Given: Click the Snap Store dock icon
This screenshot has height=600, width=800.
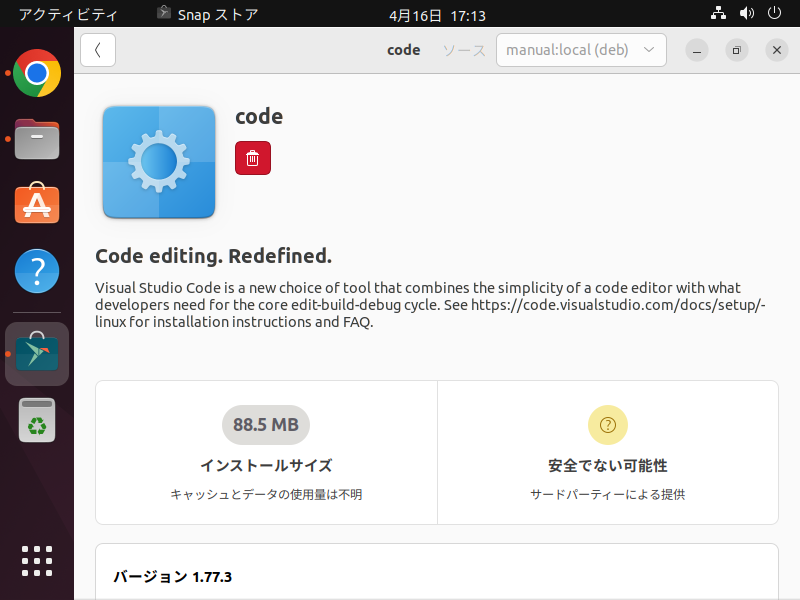Looking at the screenshot, I should [37, 354].
